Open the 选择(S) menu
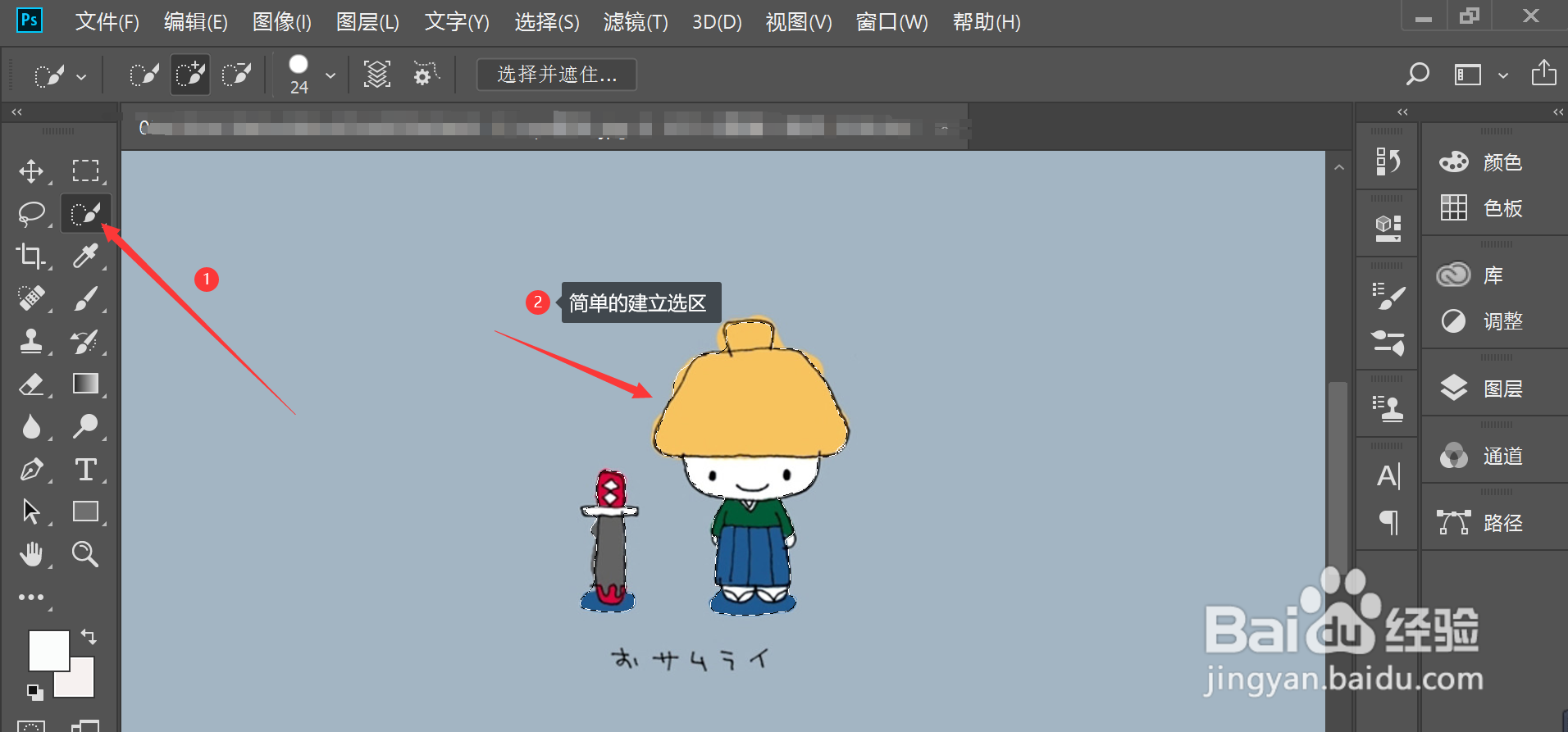1568x732 pixels. coord(547,22)
